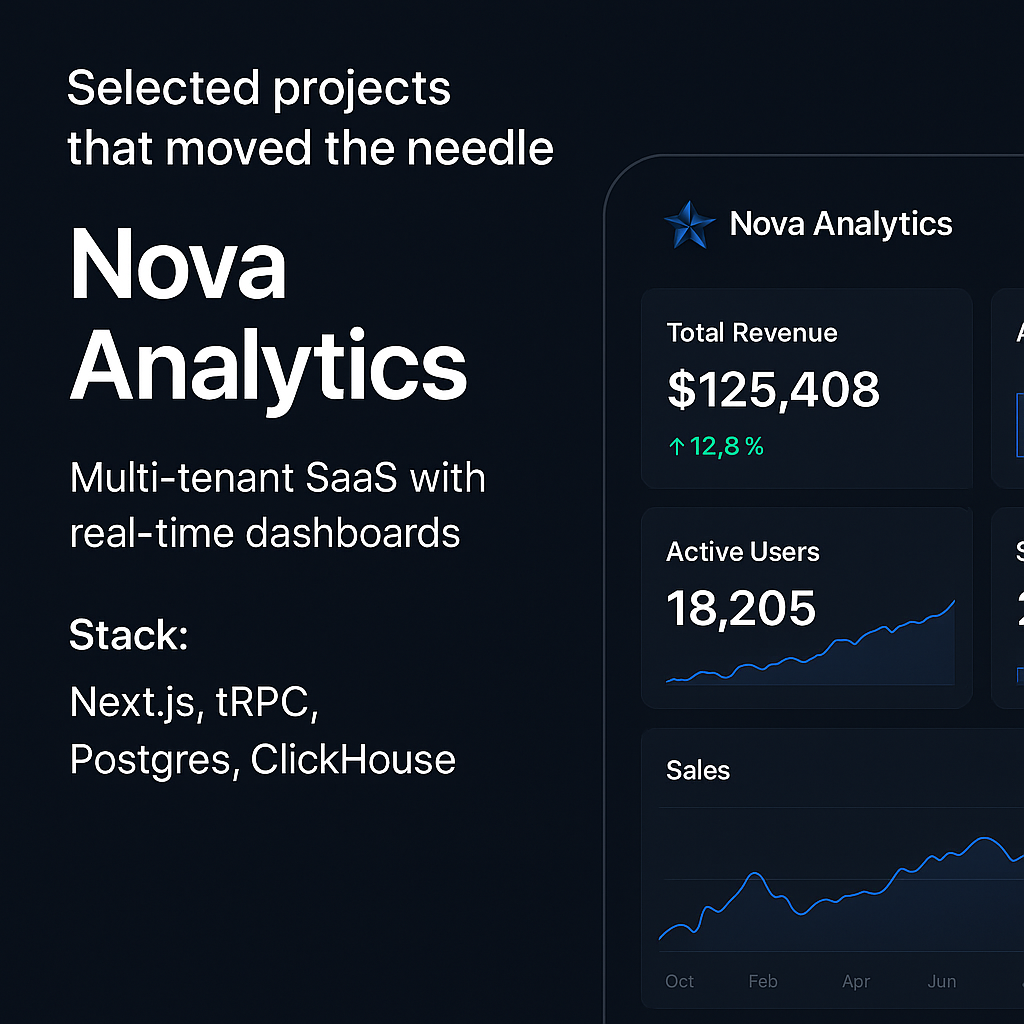Toggle the Active Users card
This screenshot has height=1024, width=1024.
point(806,607)
